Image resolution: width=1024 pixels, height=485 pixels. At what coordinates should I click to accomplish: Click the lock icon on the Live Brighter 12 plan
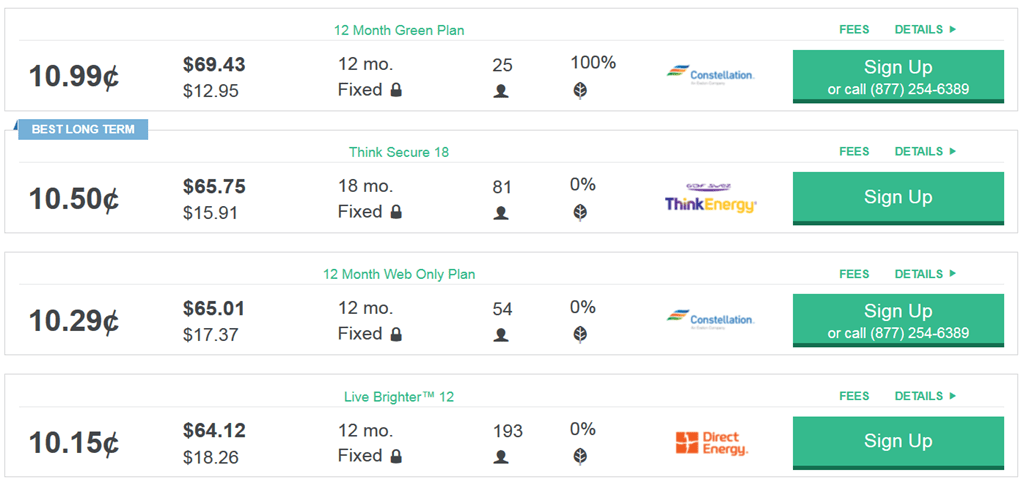point(397,456)
